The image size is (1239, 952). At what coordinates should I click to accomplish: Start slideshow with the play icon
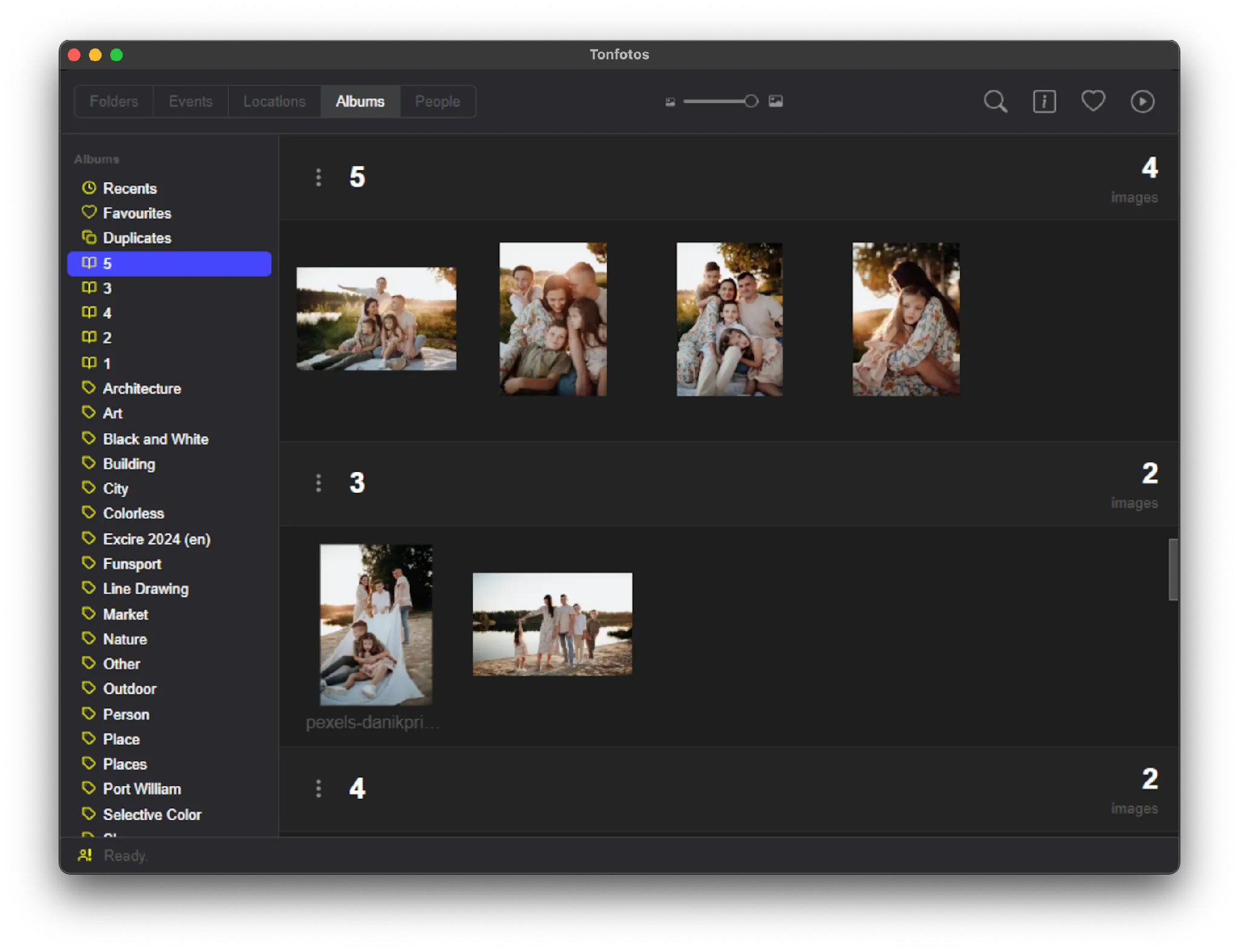coord(1142,102)
